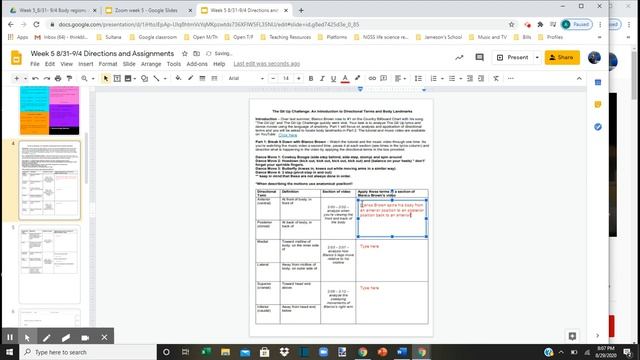Open the Present options dropdown arrow

pos(537,58)
